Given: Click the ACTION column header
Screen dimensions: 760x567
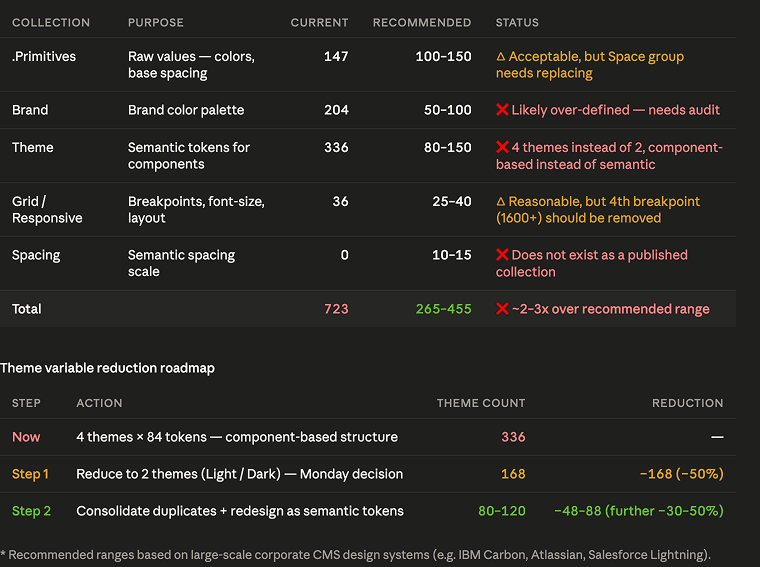Looking at the screenshot, I should tap(99, 403).
